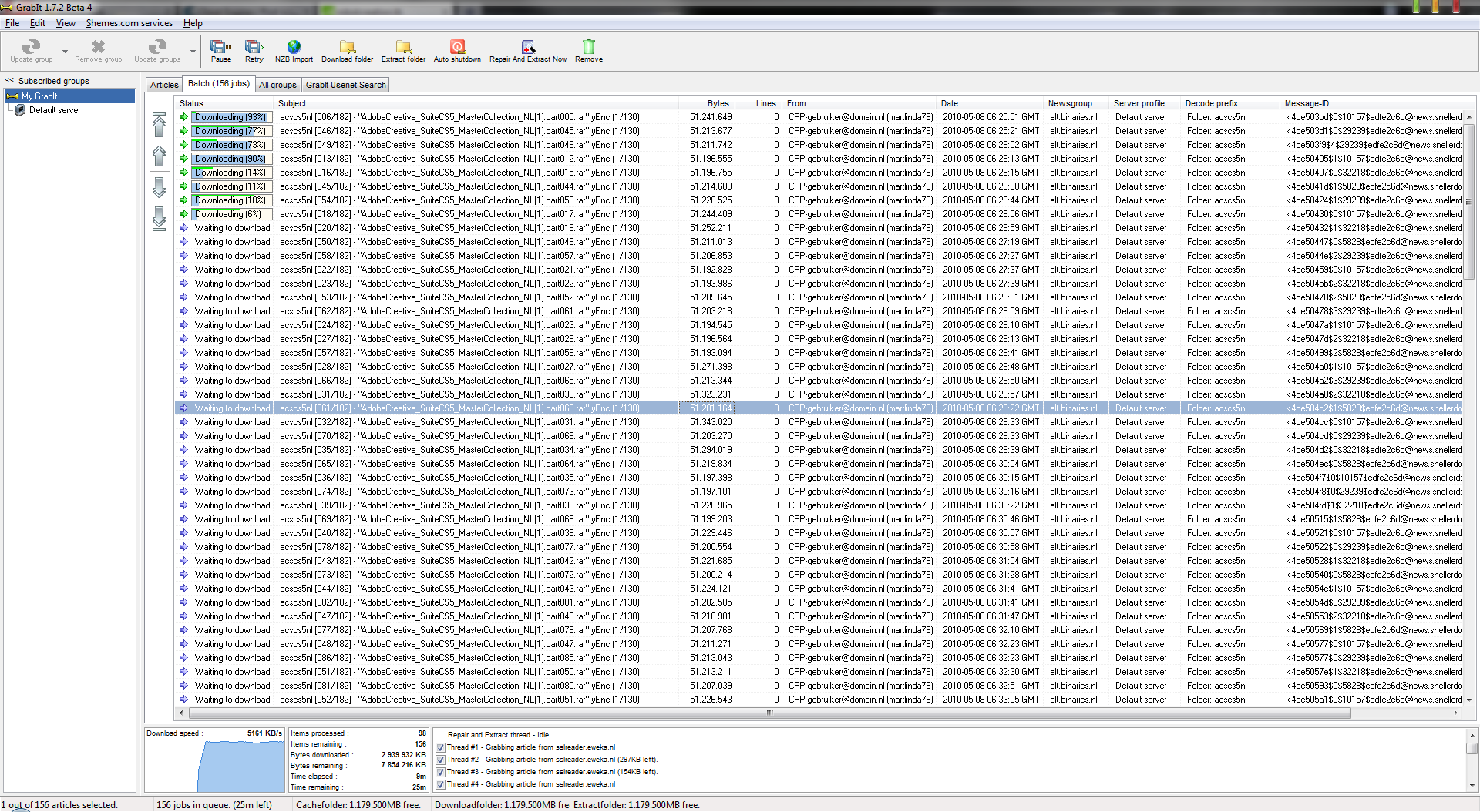
Task: Move selected job to top of queue
Action: [159, 125]
